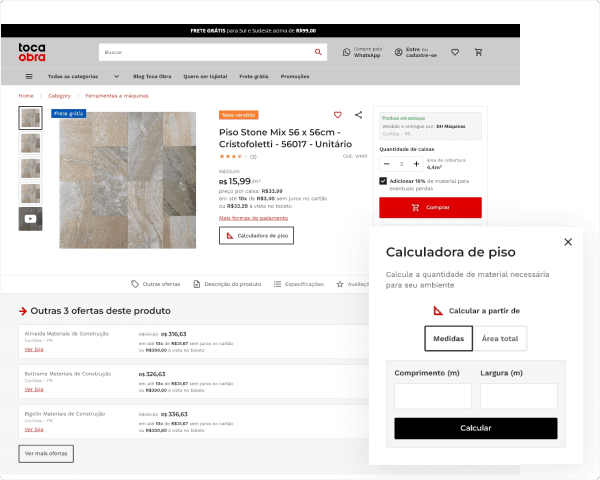Click the black Calcular button
Image resolution: width=600 pixels, height=480 pixels.
coord(476,428)
